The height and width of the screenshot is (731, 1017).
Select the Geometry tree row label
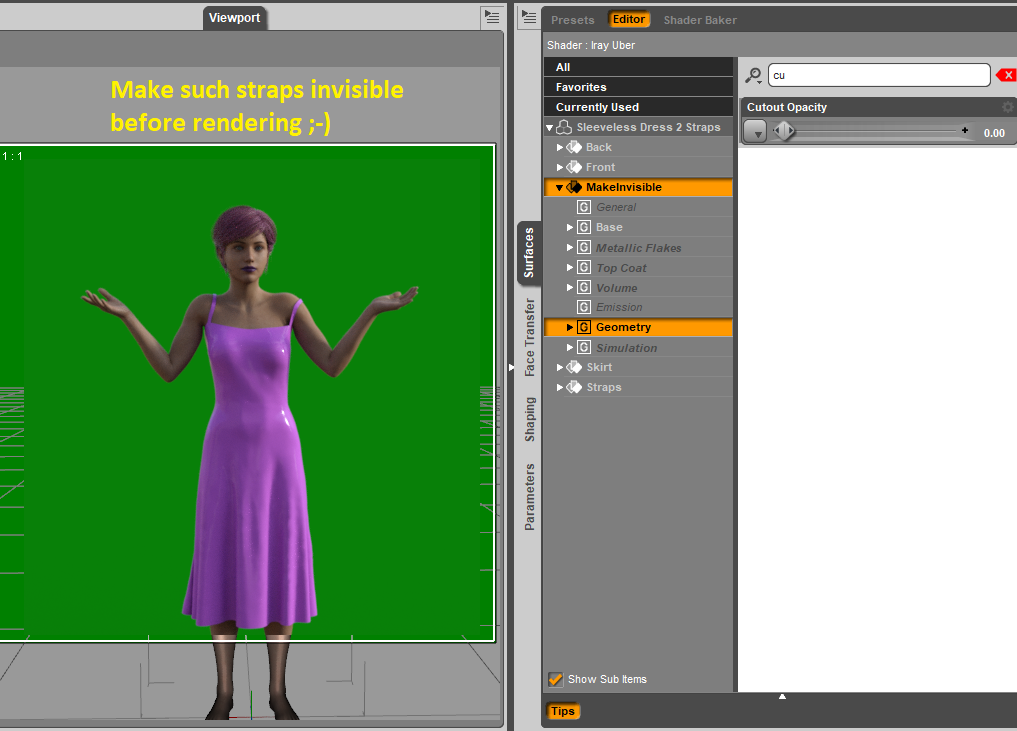pyautogui.click(x=623, y=328)
